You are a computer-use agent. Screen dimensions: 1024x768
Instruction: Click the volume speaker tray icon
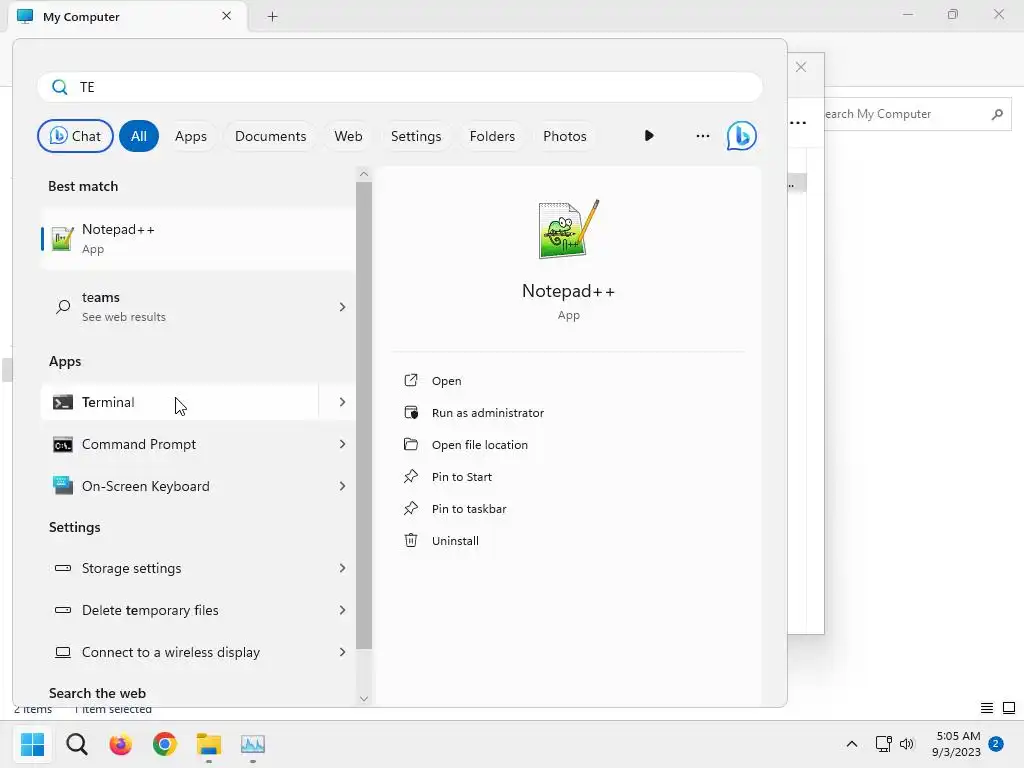pos(906,744)
